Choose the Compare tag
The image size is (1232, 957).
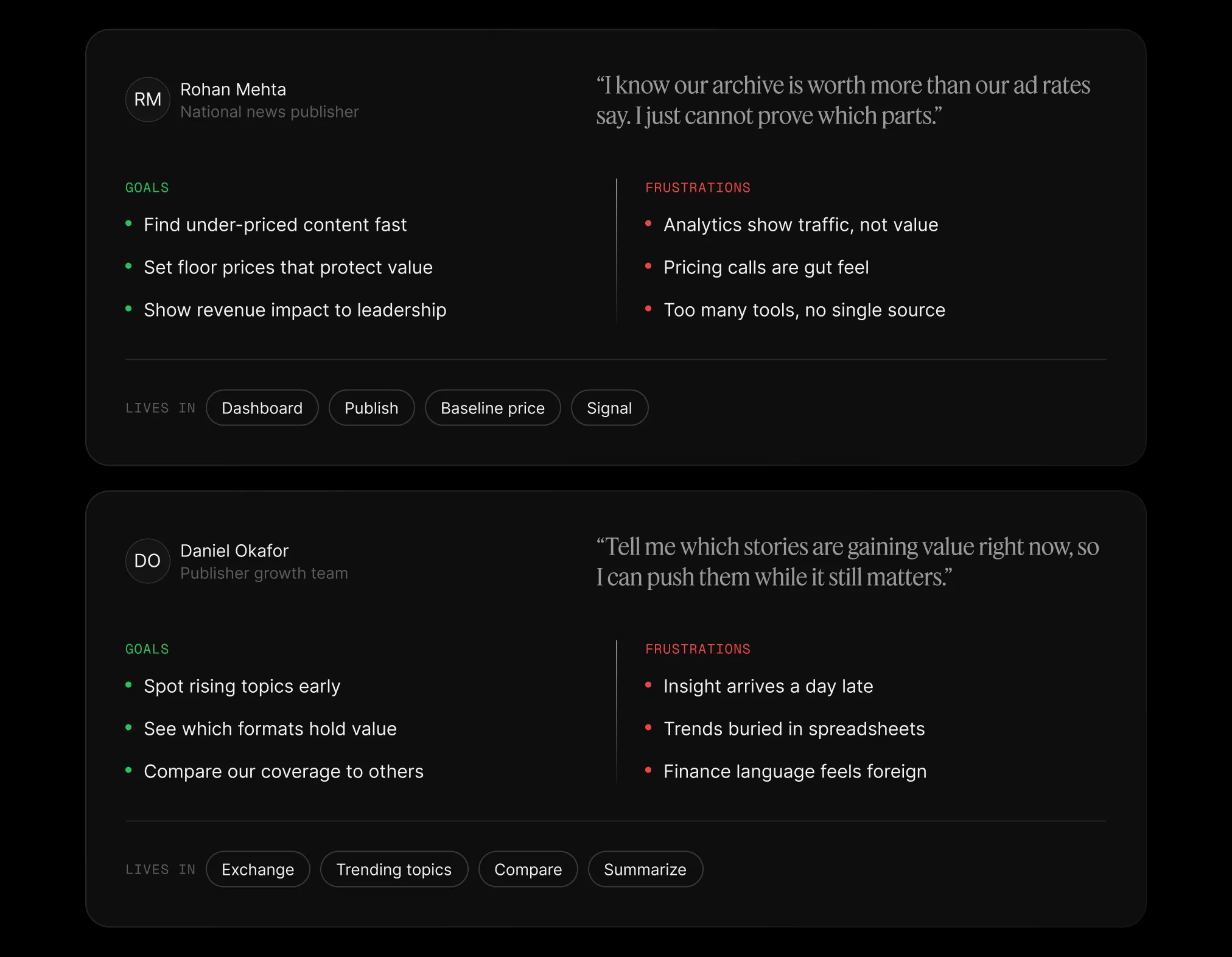[528, 869]
